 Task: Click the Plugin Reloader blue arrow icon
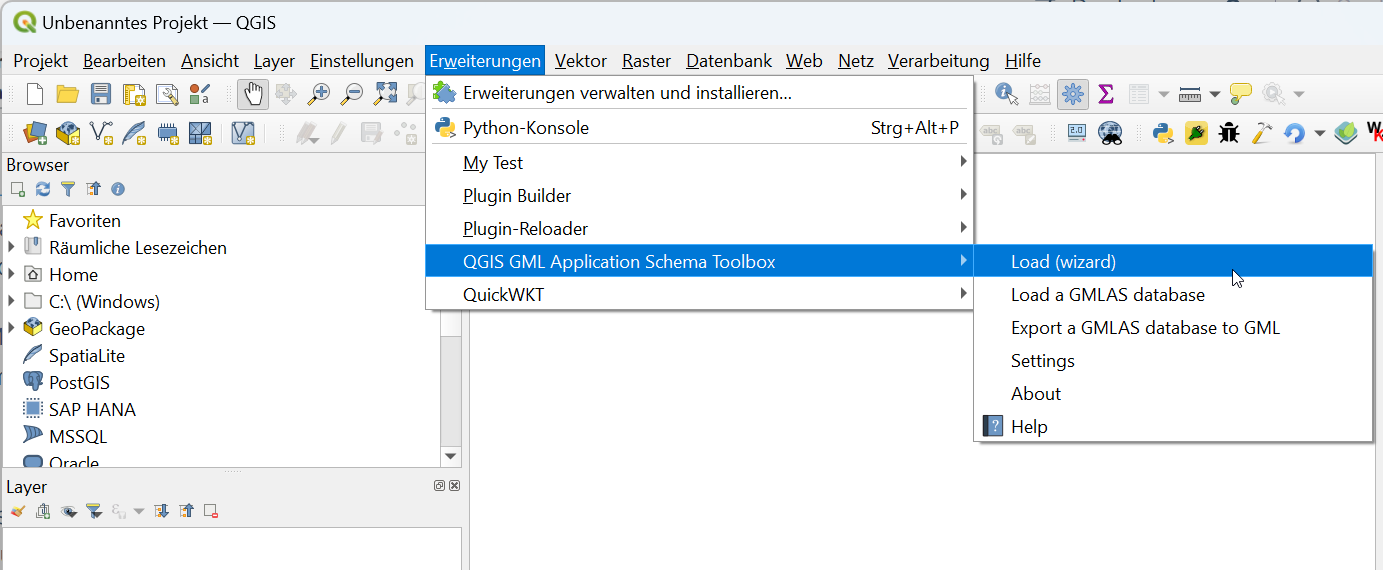coord(1294,132)
